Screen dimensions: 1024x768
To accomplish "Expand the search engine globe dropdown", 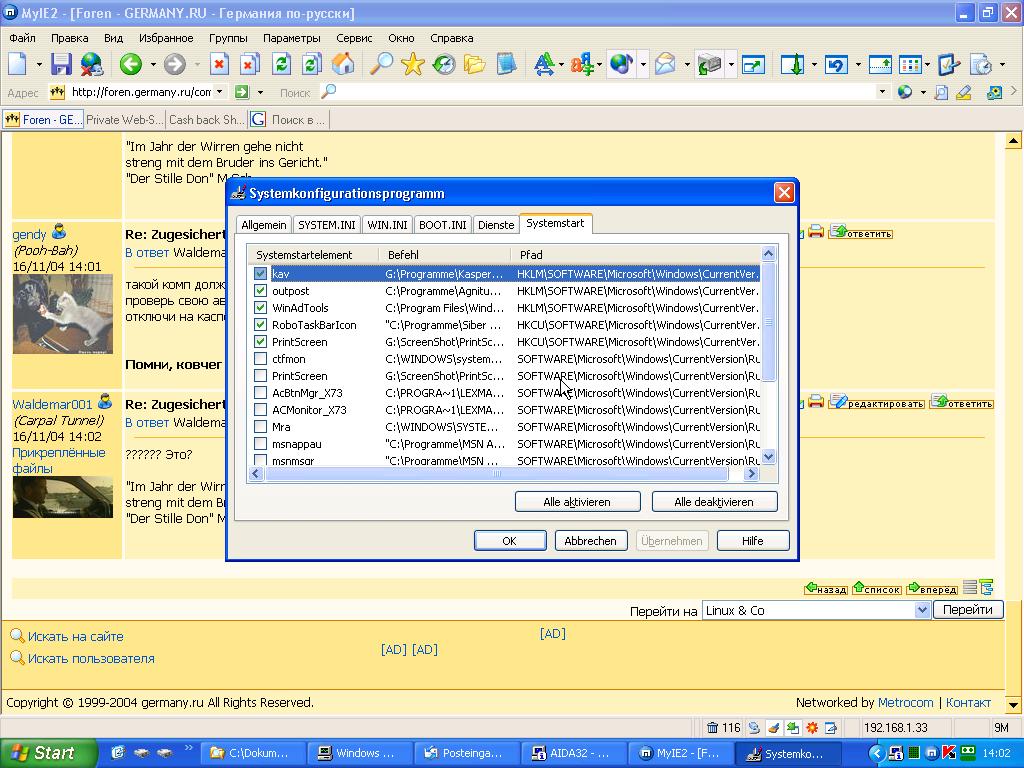I will coord(923,93).
